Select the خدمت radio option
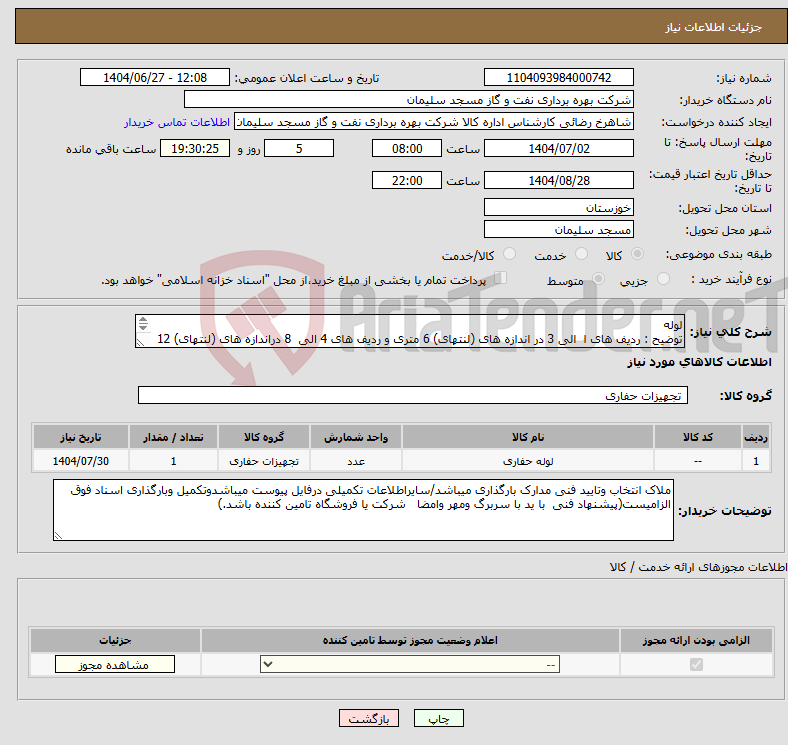This screenshot has height=745, width=788. (582, 255)
